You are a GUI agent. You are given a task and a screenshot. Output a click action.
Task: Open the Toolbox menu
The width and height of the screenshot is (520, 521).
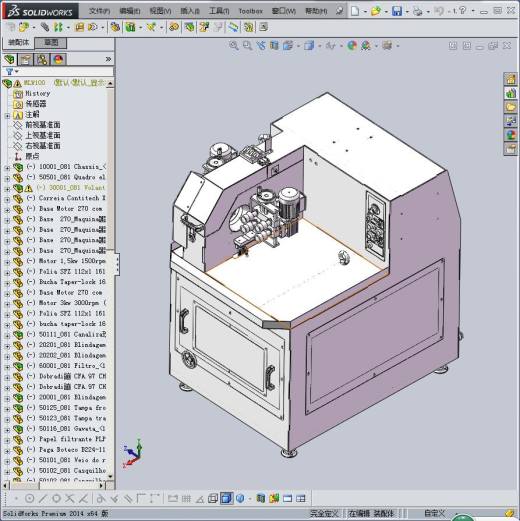point(251,11)
